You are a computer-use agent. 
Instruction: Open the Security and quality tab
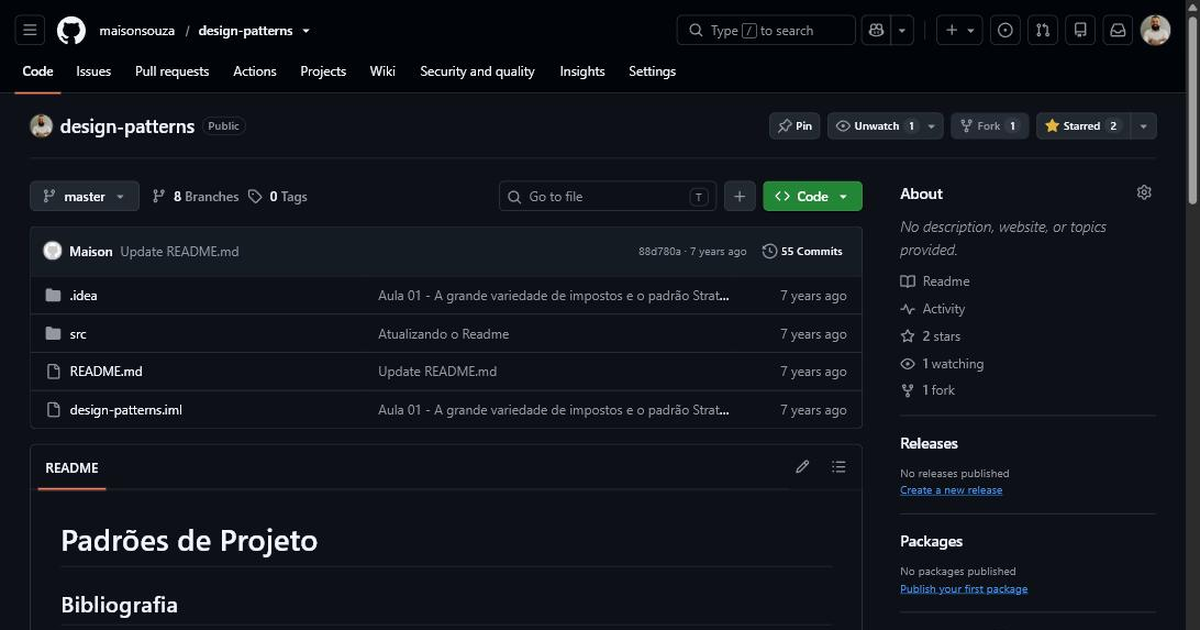[477, 71]
